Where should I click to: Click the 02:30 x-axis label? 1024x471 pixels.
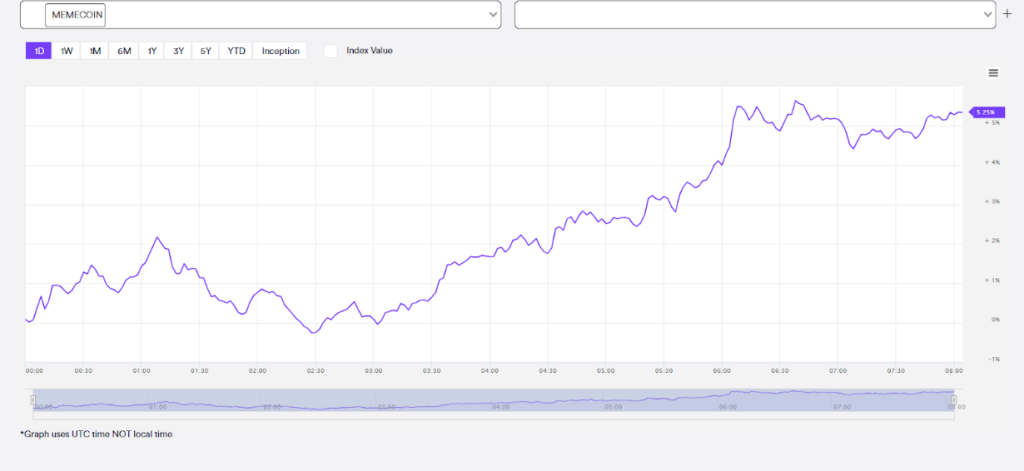coord(315,370)
